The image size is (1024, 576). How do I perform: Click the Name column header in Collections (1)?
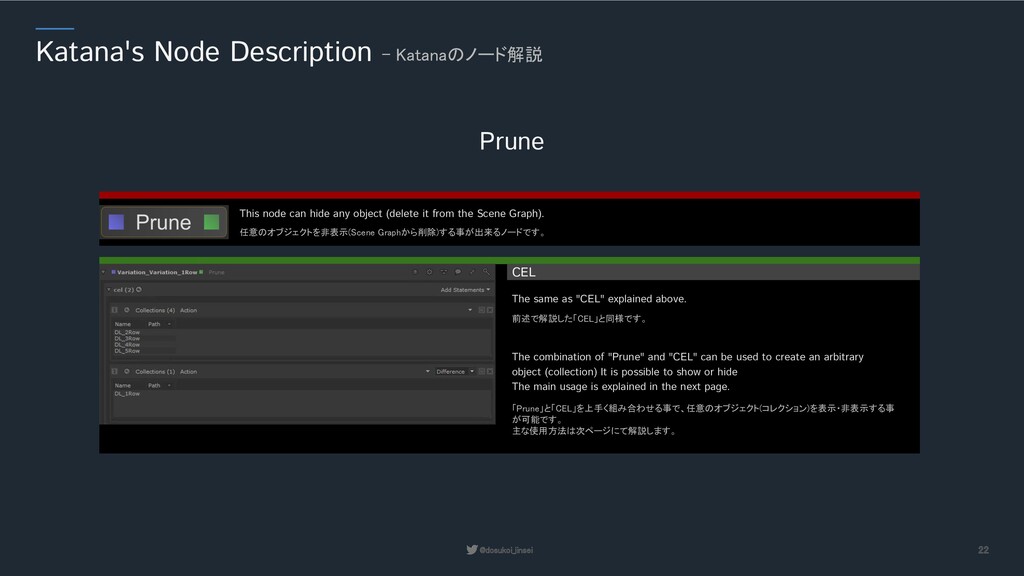(x=123, y=386)
